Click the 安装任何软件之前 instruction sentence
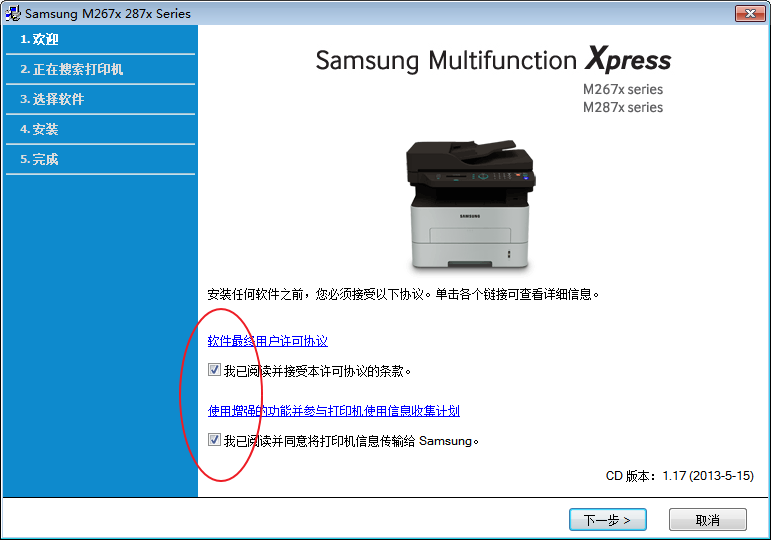 click(403, 294)
